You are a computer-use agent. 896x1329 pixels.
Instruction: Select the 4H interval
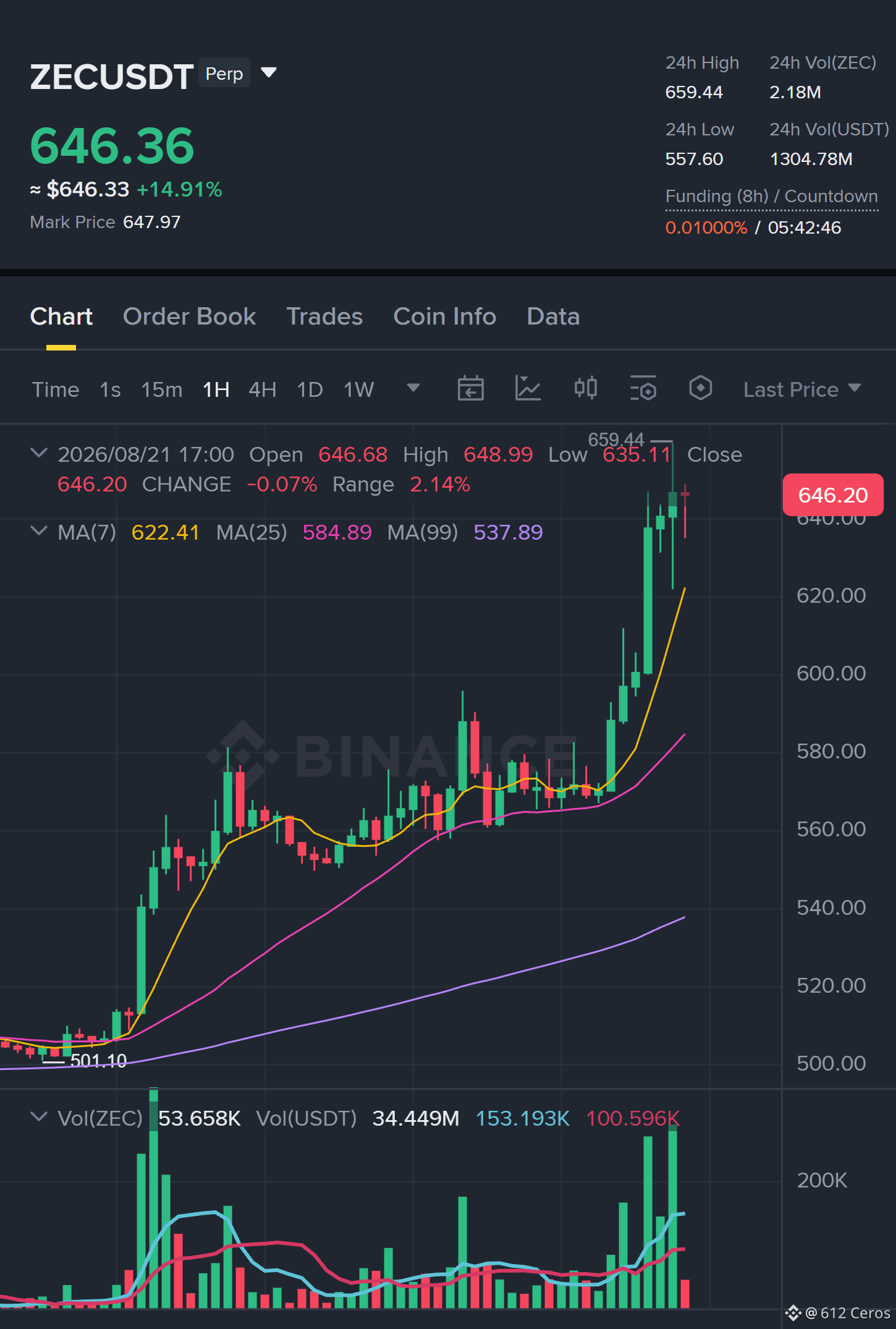pos(263,389)
